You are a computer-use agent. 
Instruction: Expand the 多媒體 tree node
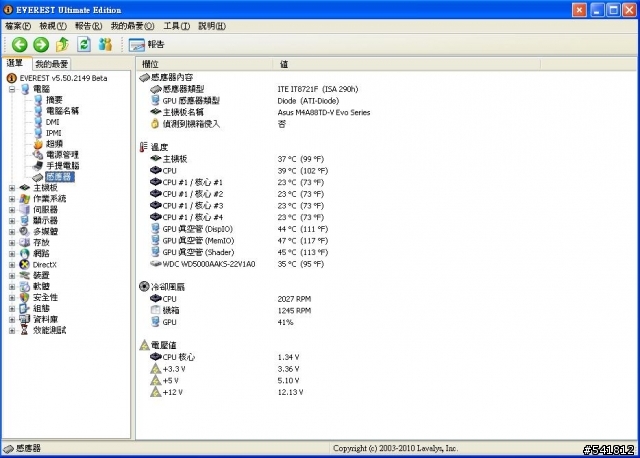[12, 232]
